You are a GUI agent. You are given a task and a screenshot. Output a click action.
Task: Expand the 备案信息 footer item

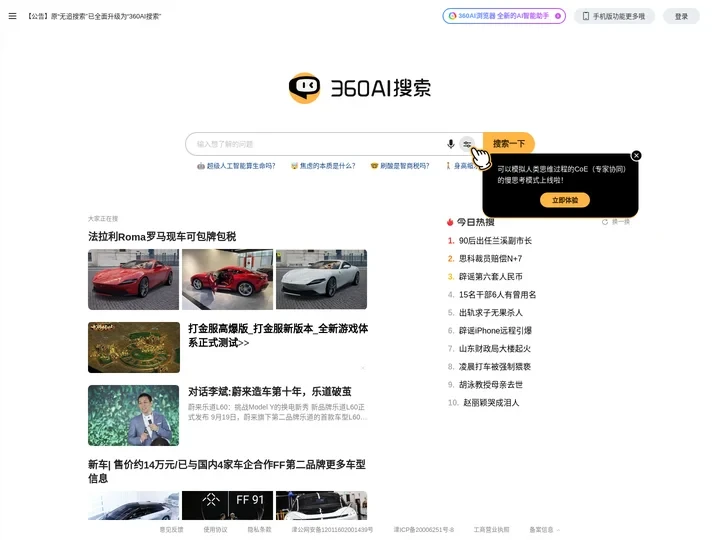(x=544, y=529)
